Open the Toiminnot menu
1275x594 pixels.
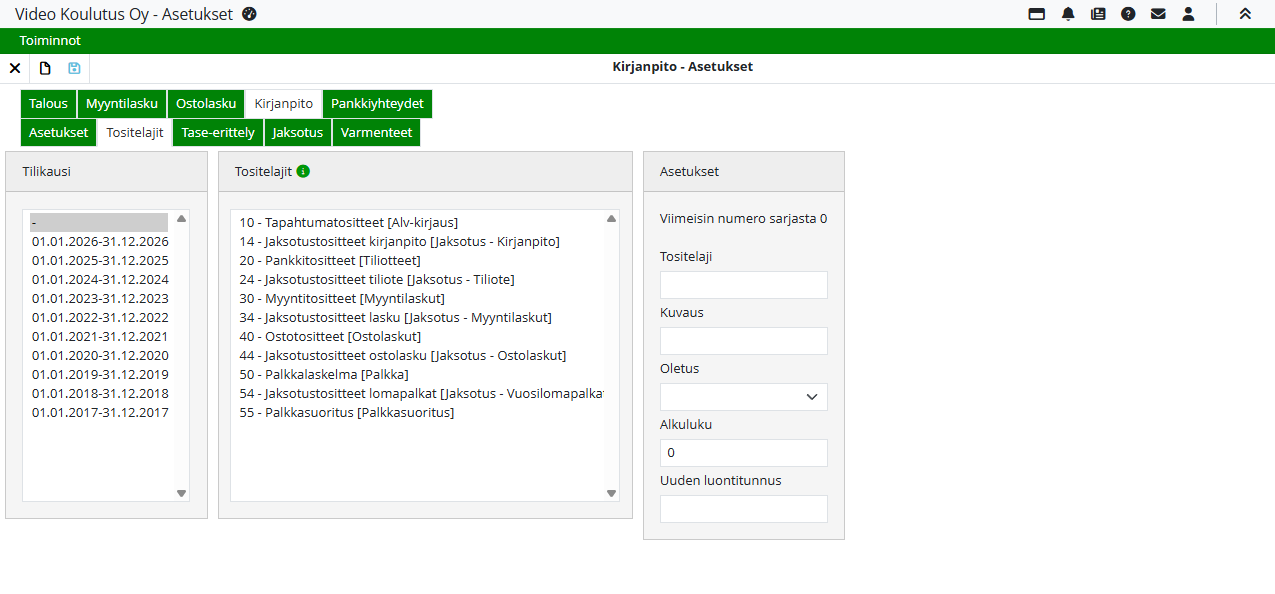coord(50,41)
